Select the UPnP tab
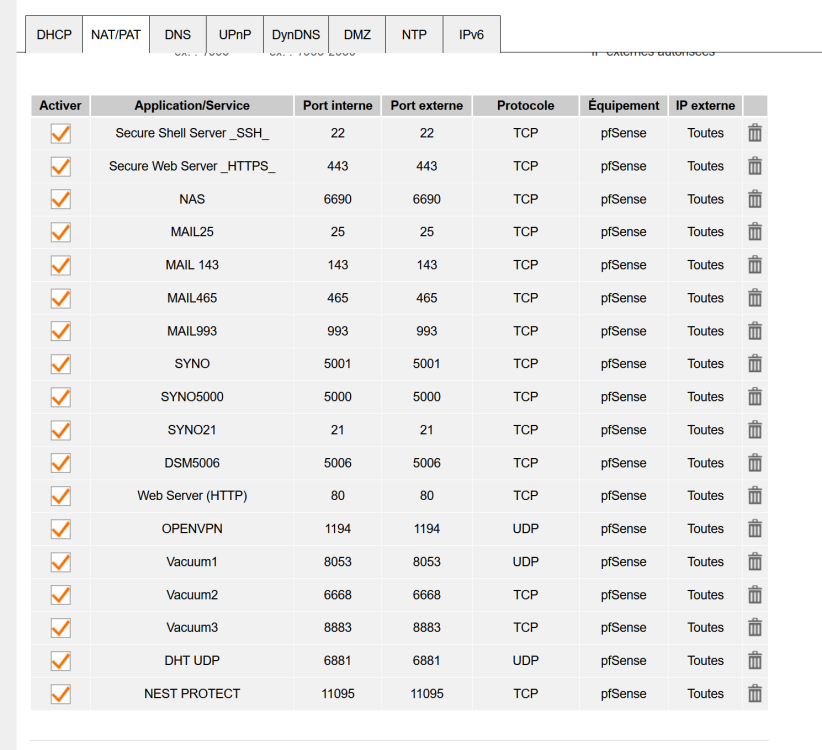Viewport: 822px width, 750px height. click(235, 34)
